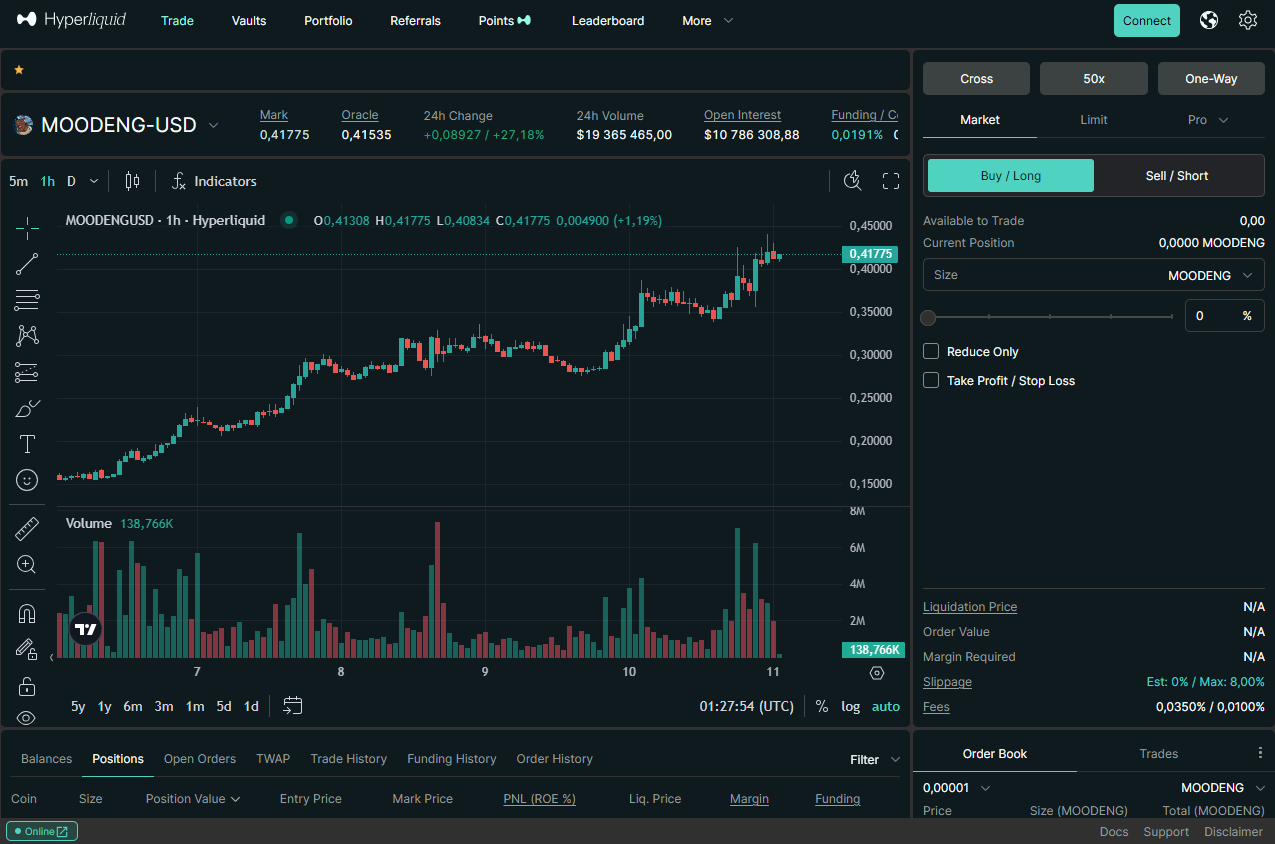Tick the Take Profit / Stop Loss checkbox
1275x844 pixels.
[931, 380]
